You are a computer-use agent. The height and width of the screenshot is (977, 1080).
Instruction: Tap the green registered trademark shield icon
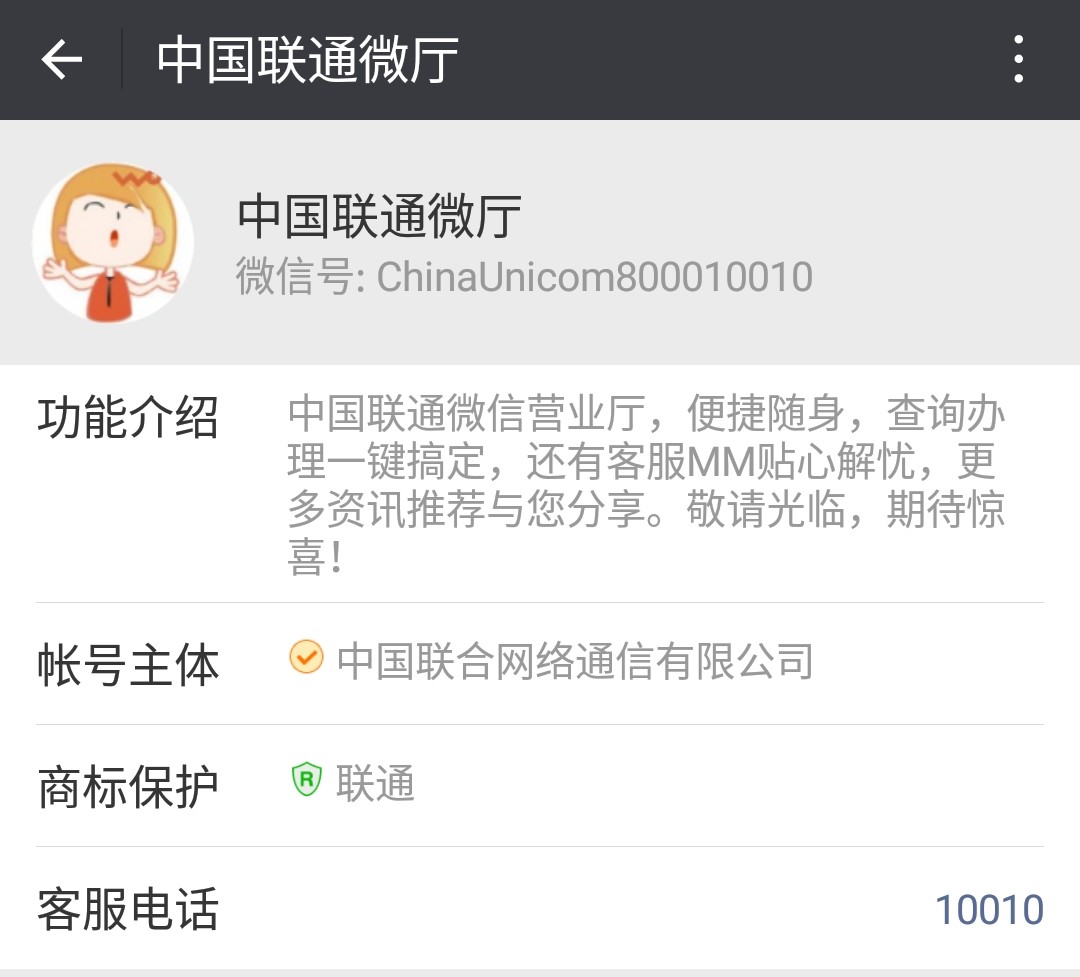307,779
